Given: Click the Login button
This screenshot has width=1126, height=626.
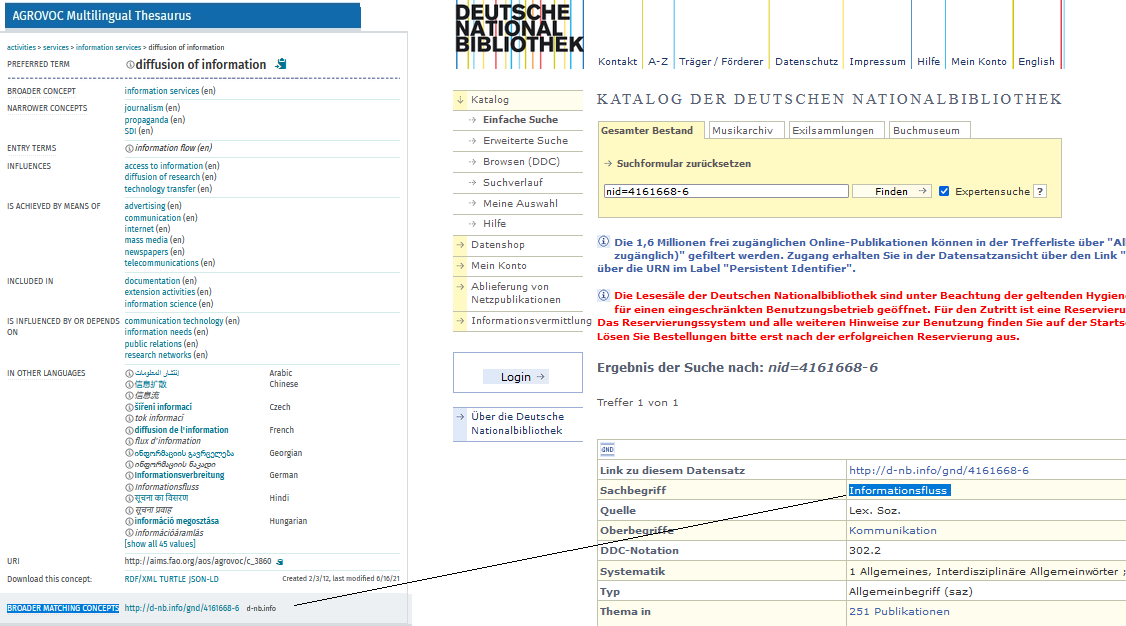Looking at the screenshot, I should click(516, 377).
